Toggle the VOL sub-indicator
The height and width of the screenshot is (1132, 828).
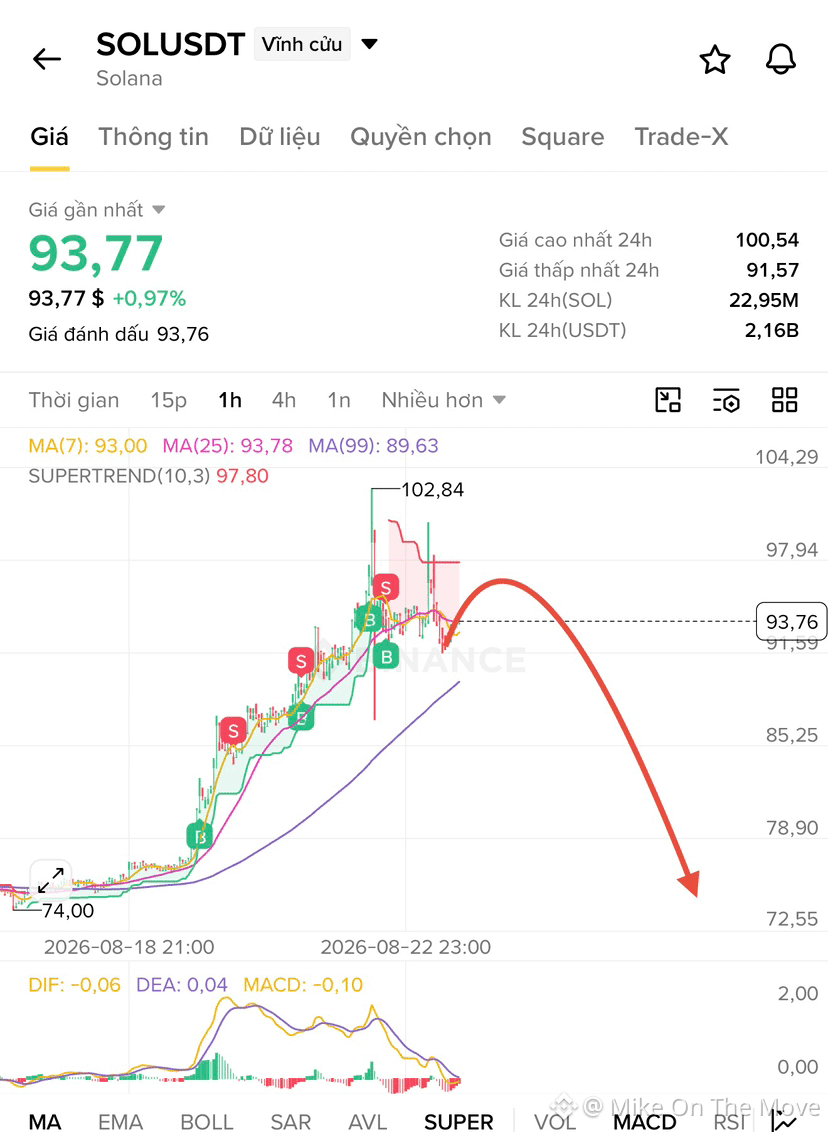coord(554,1121)
